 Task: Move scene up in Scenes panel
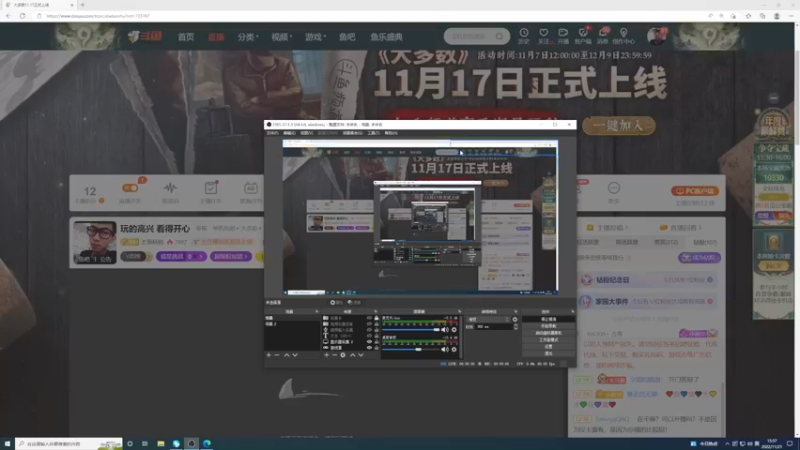[x=287, y=355]
